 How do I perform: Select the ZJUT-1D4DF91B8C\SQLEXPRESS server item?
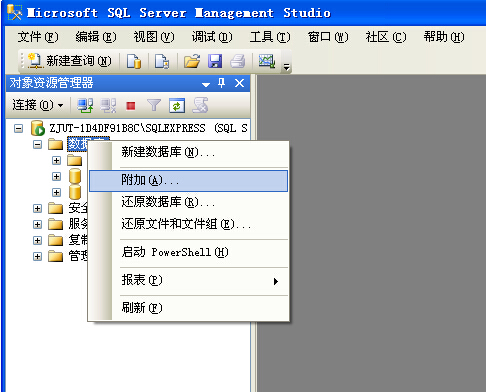pyautogui.click(x=148, y=128)
